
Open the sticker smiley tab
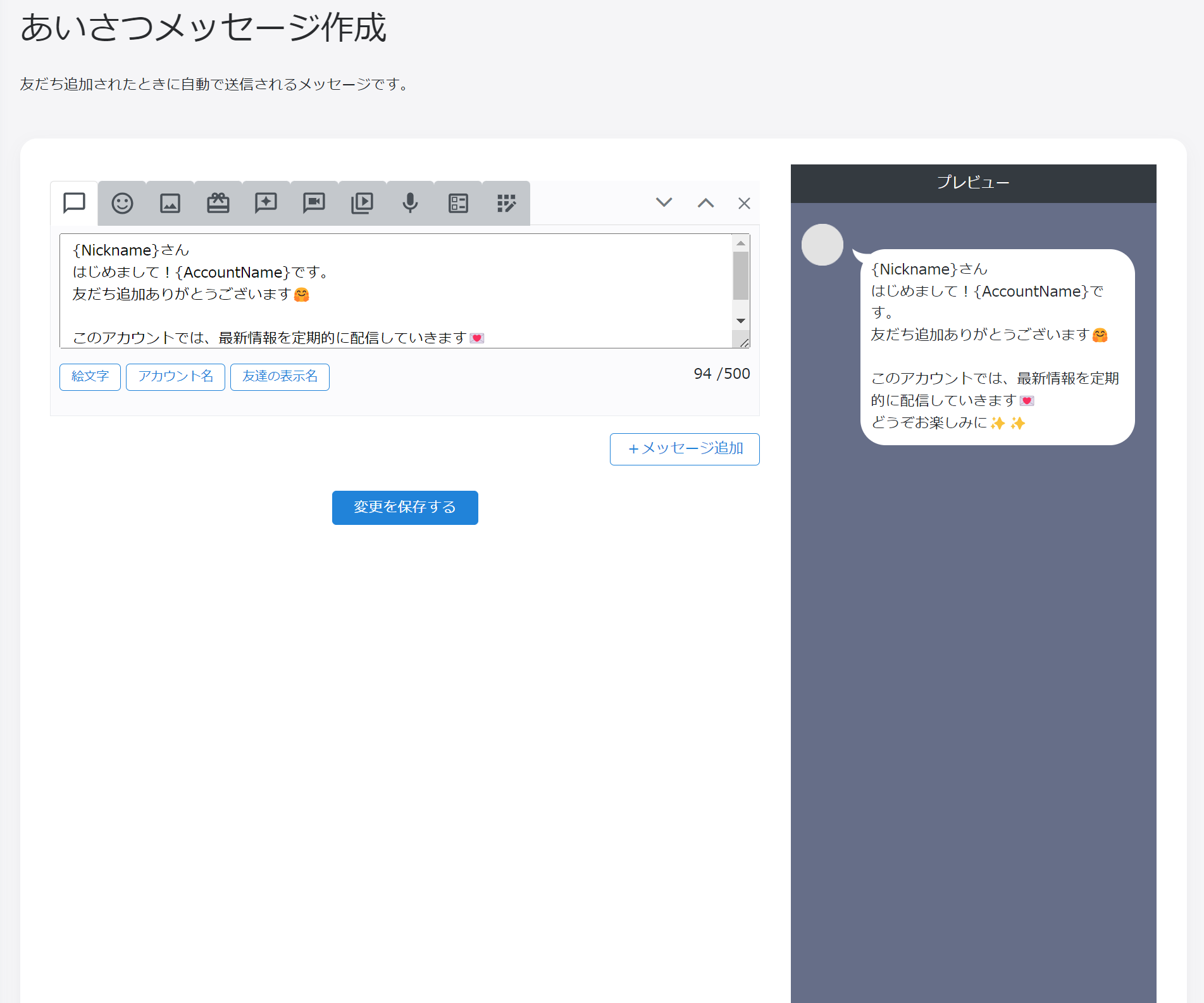(x=122, y=203)
